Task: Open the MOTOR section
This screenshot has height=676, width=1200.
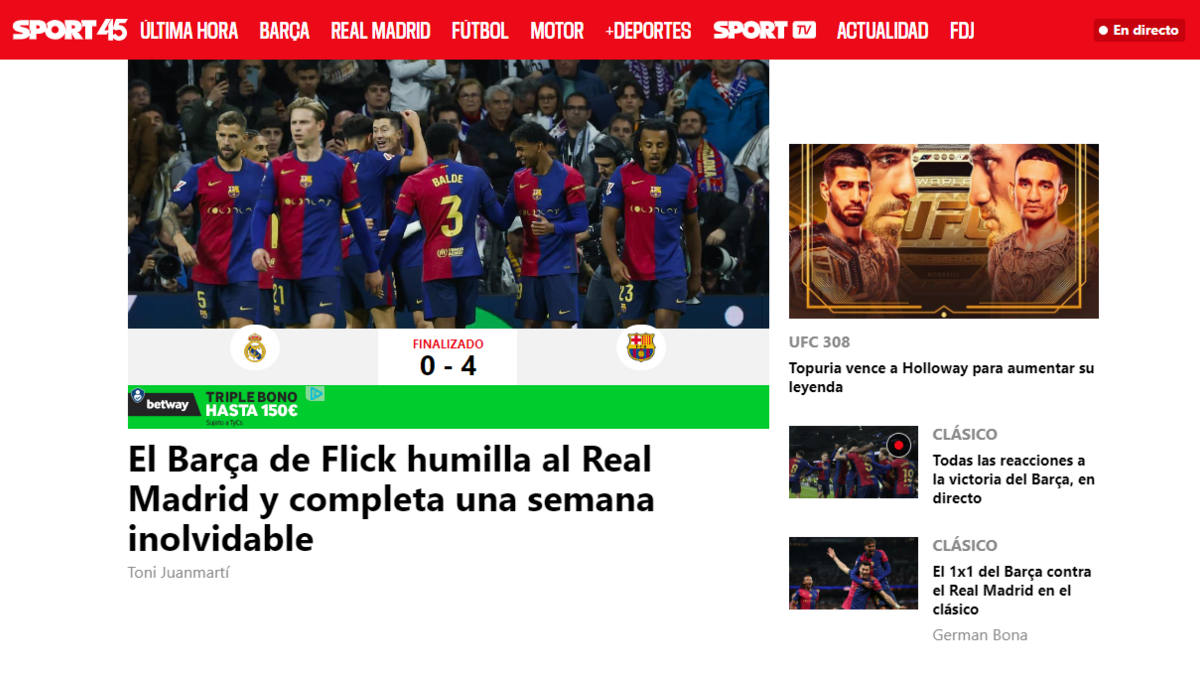Action: coord(557,31)
